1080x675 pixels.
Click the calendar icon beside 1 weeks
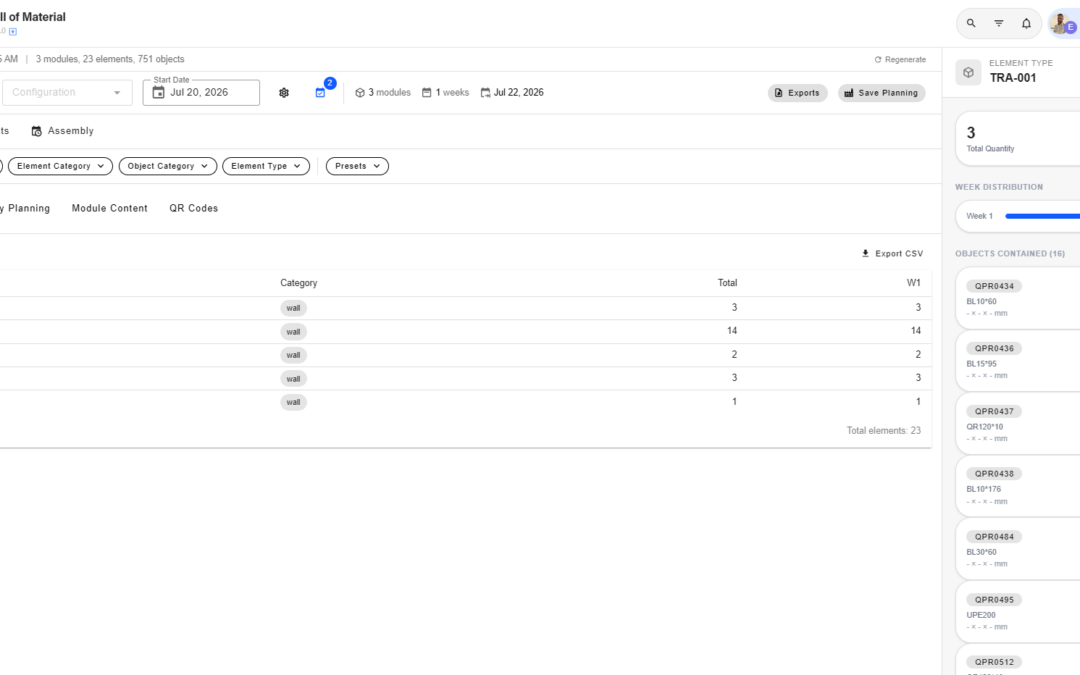(x=426, y=92)
